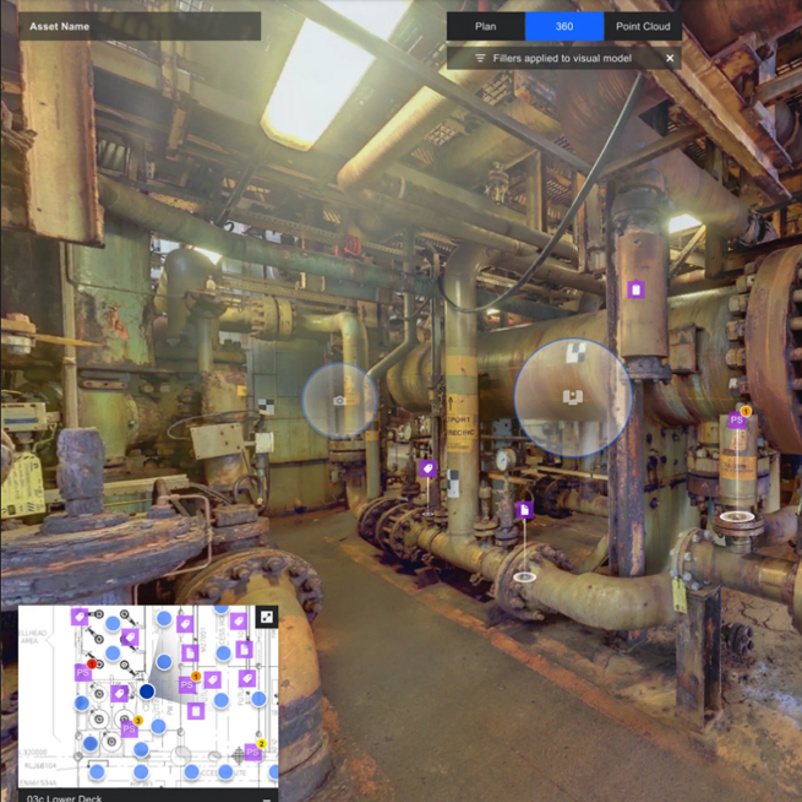Expand the minimap to full size
The width and height of the screenshot is (802, 802).
pyautogui.click(x=266, y=617)
